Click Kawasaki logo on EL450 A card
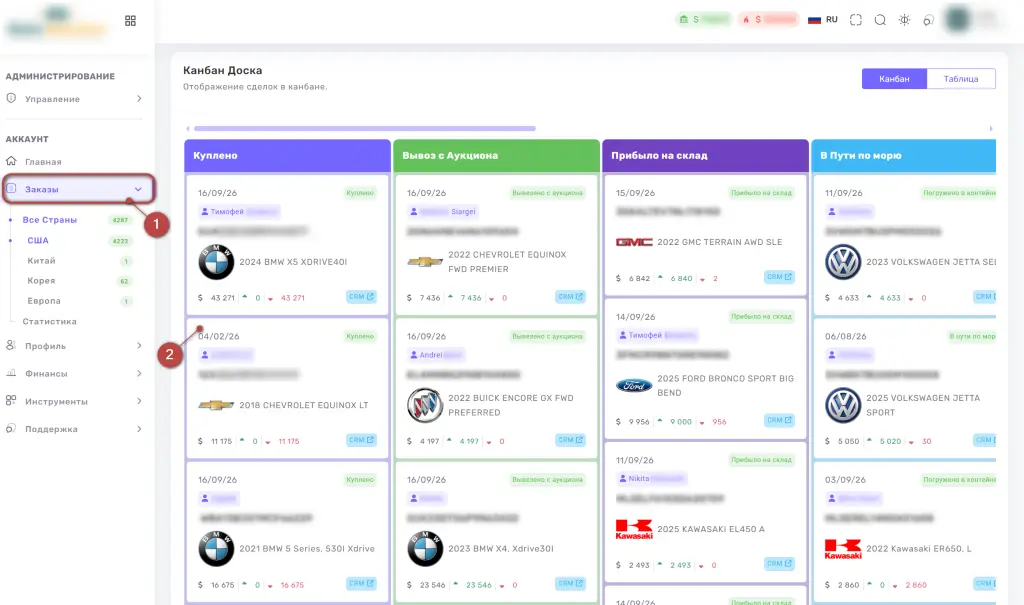 pyautogui.click(x=634, y=529)
